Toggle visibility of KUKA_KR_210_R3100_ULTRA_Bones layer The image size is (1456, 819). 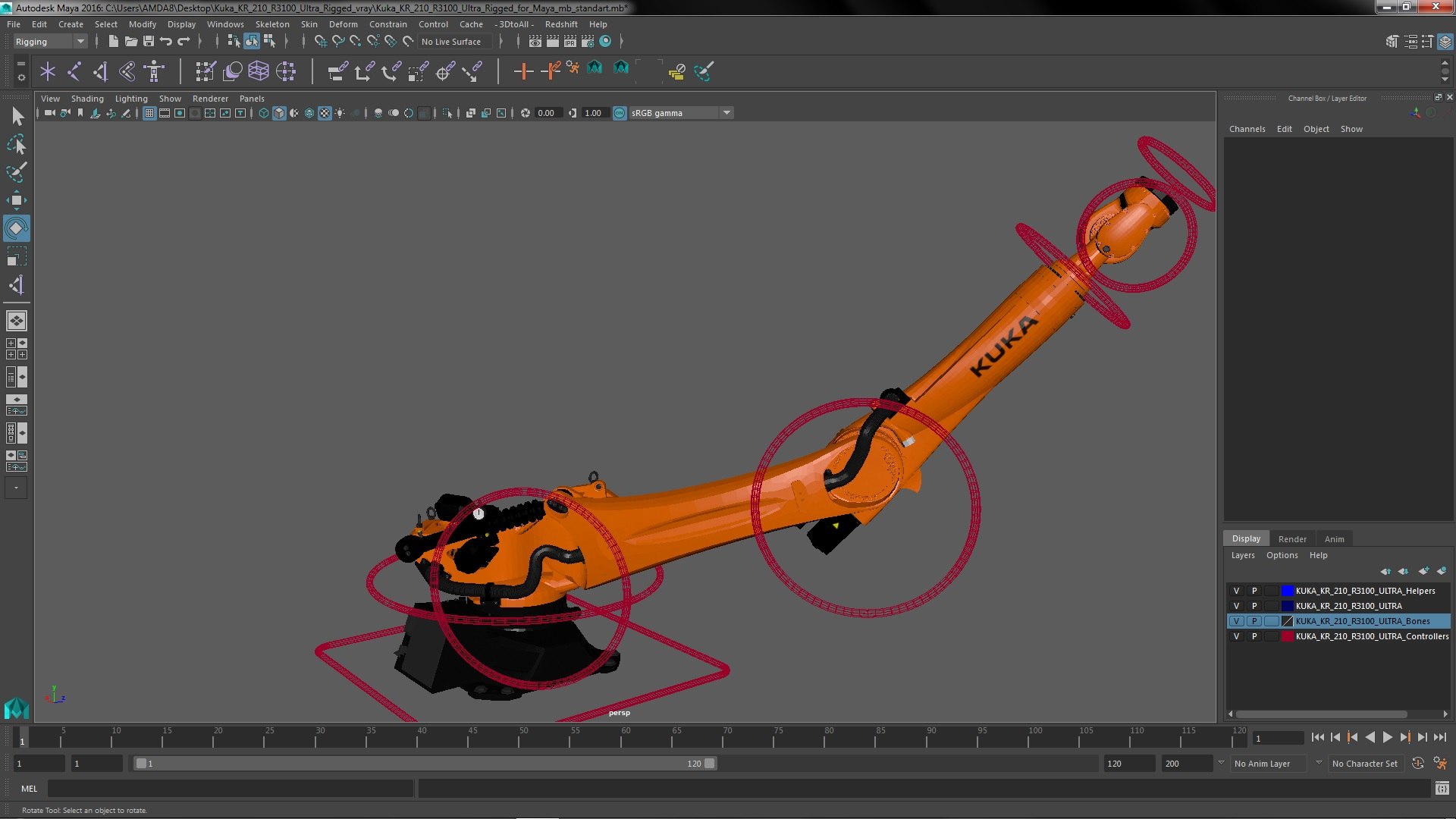click(1236, 621)
